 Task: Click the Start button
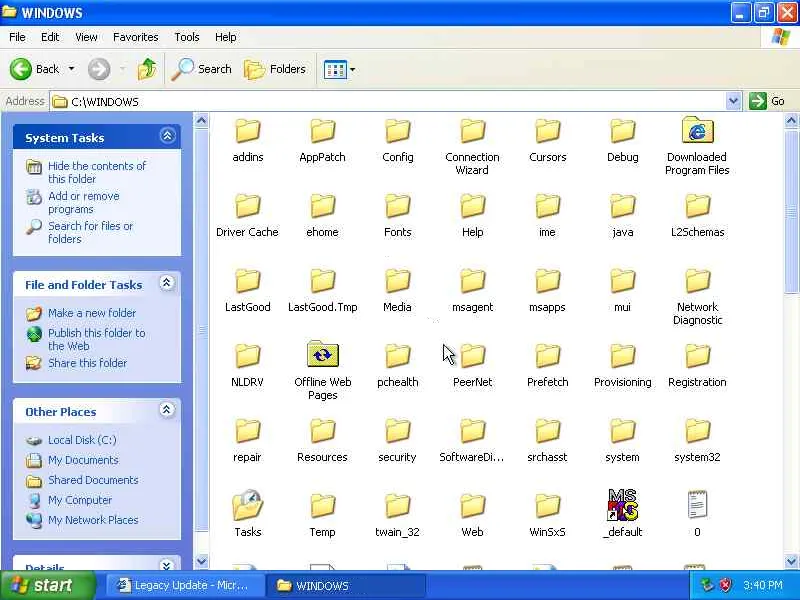point(48,585)
